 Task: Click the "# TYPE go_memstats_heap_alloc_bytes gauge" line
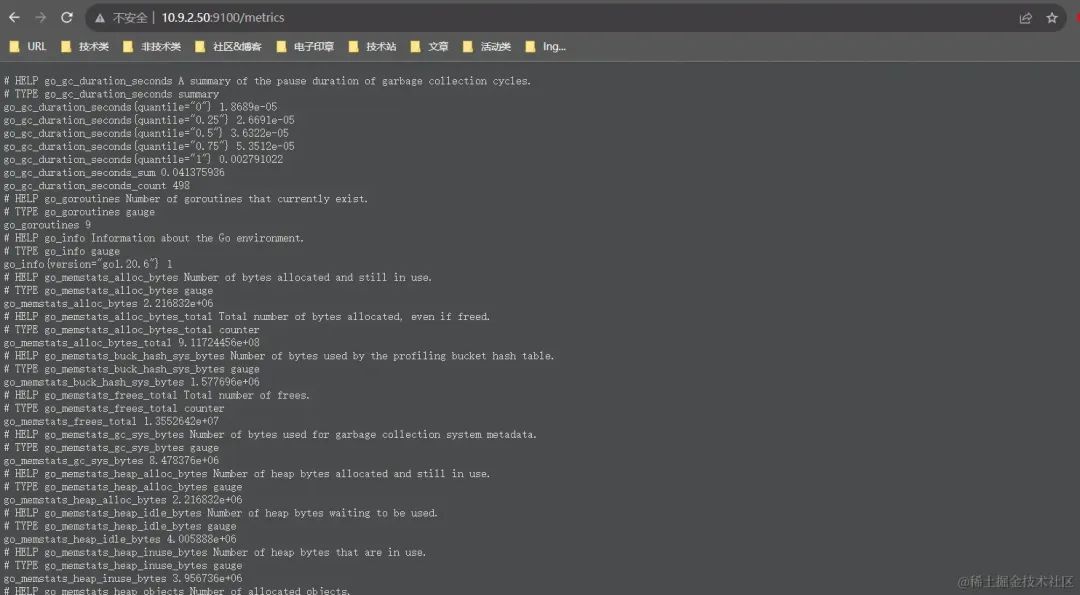(x=123, y=487)
